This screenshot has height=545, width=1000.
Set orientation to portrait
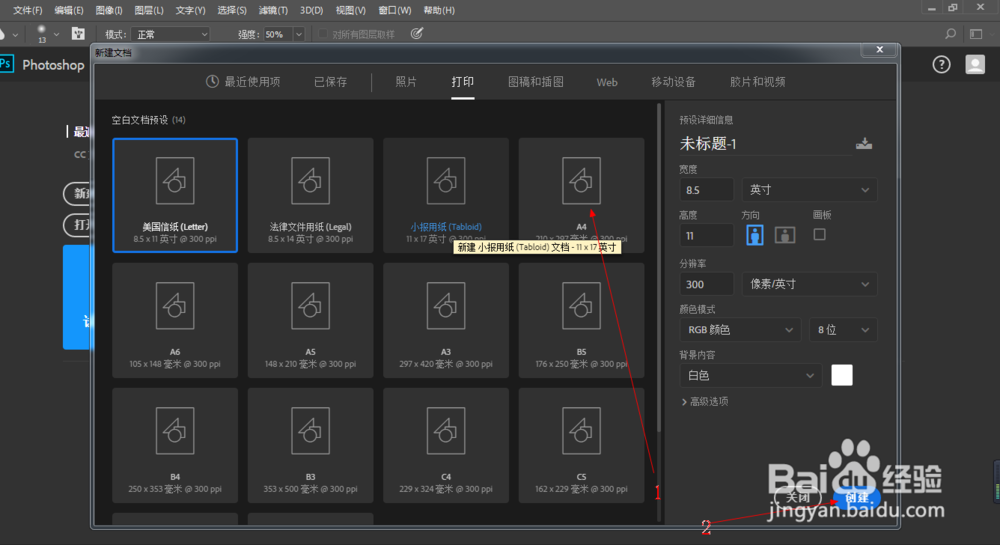click(x=754, y=235)
